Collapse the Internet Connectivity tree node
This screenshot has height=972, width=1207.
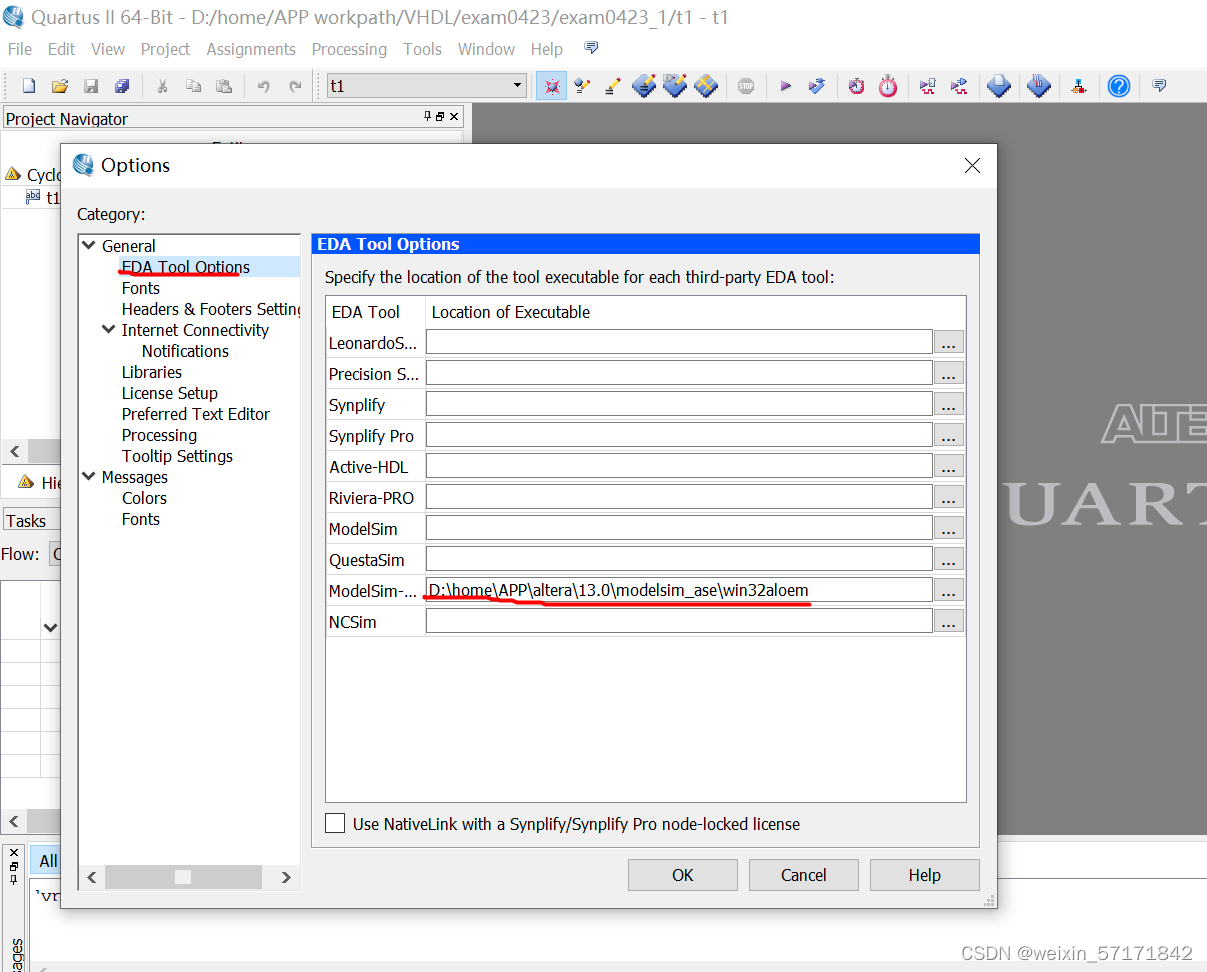point(109,329)
